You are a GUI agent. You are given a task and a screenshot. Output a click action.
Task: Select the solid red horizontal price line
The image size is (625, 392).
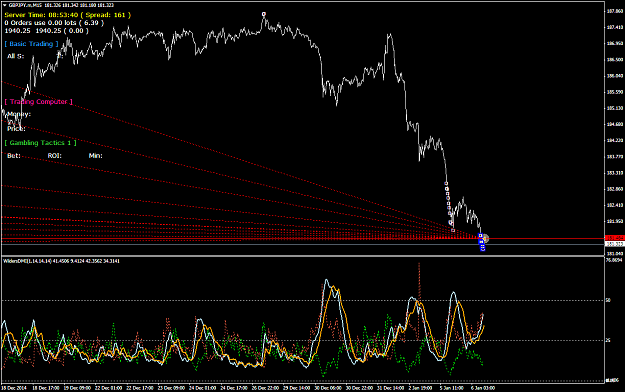[303, 238]
